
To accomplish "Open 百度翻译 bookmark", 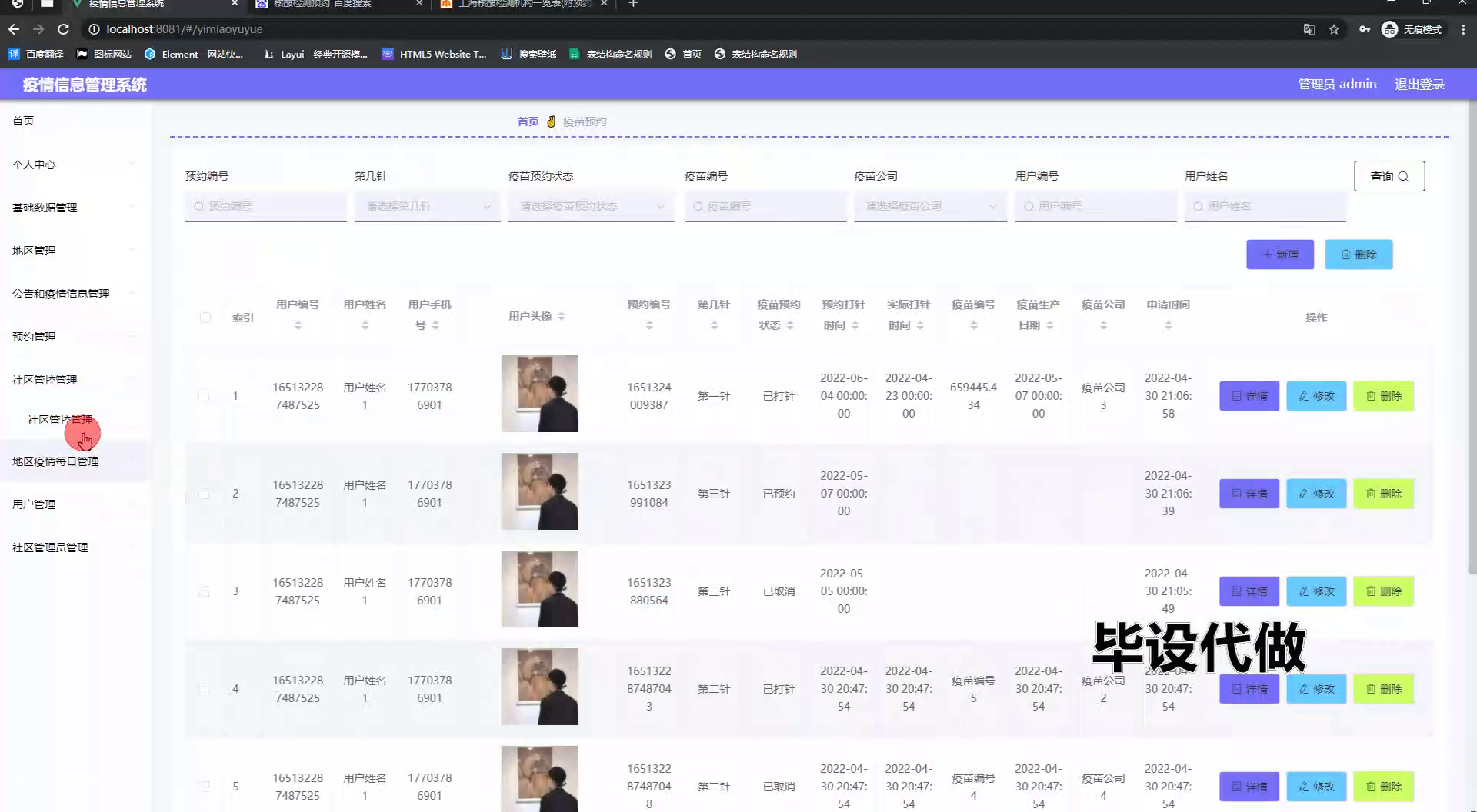I will coord(35,54).
